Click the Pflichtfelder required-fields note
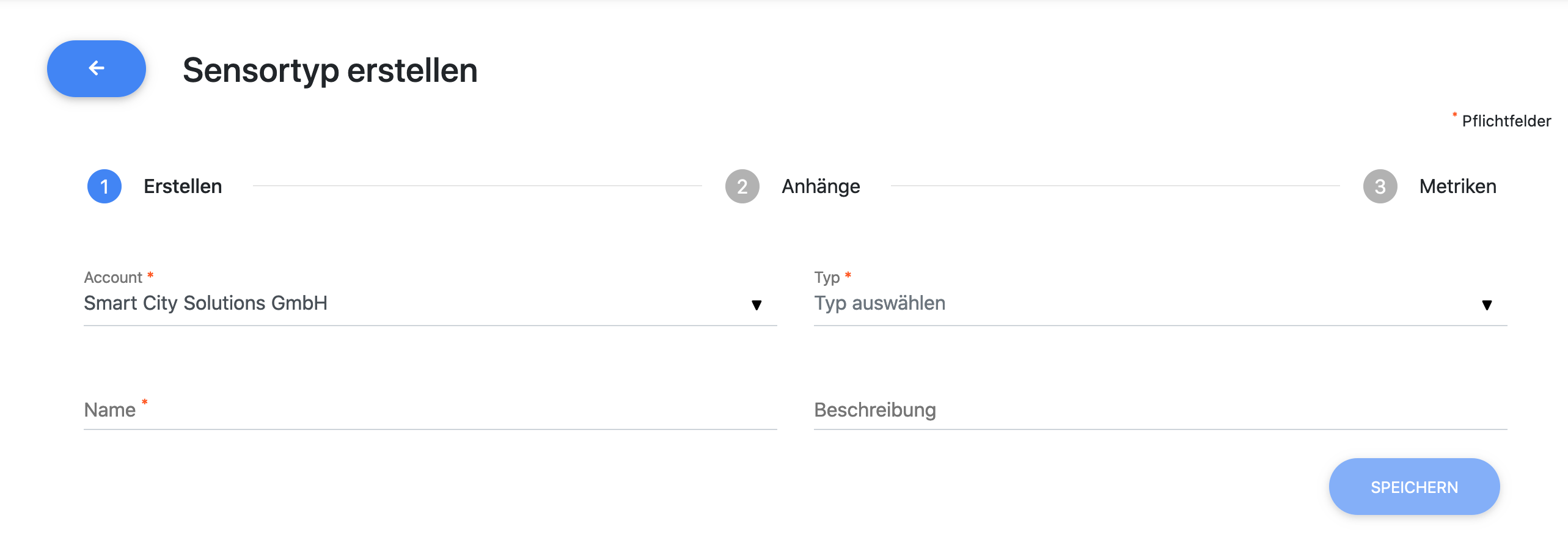This screenshot has height=540, width=1568. [1506, 121]
